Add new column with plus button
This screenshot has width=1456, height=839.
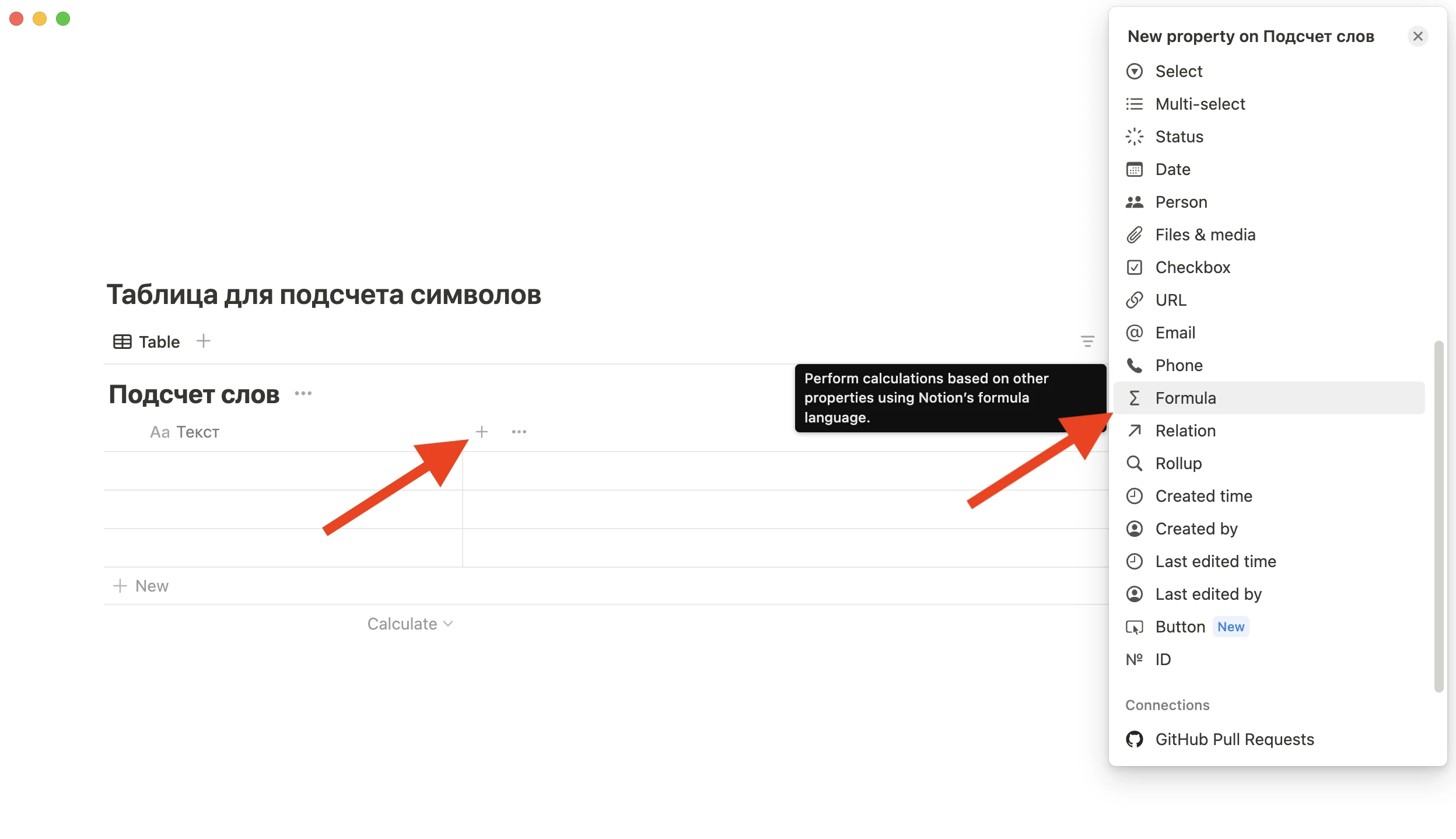tap(481, 432)
